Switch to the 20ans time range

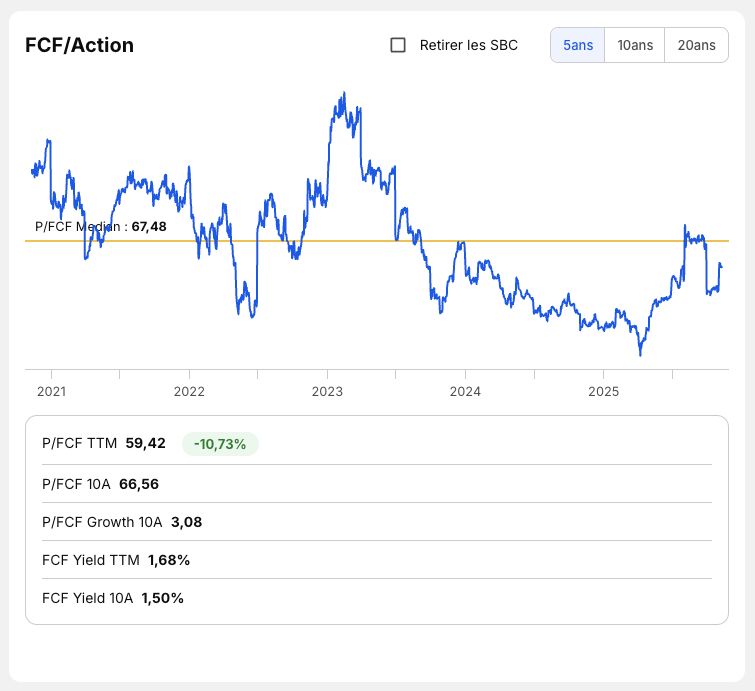696,45
